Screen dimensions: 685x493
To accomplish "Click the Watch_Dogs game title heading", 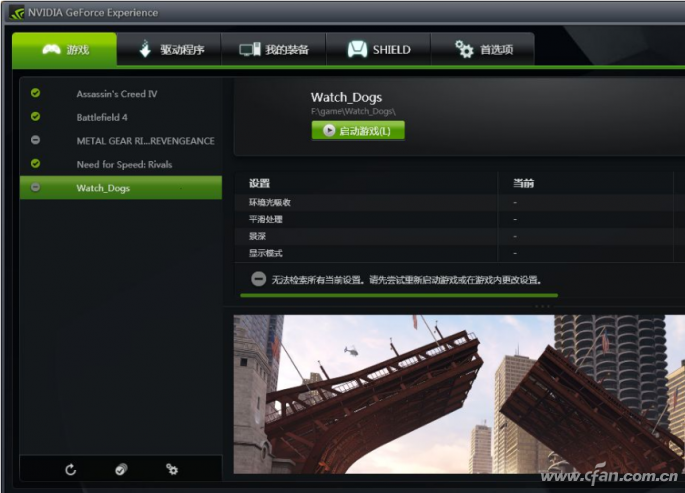I will (x=346, y=97).
